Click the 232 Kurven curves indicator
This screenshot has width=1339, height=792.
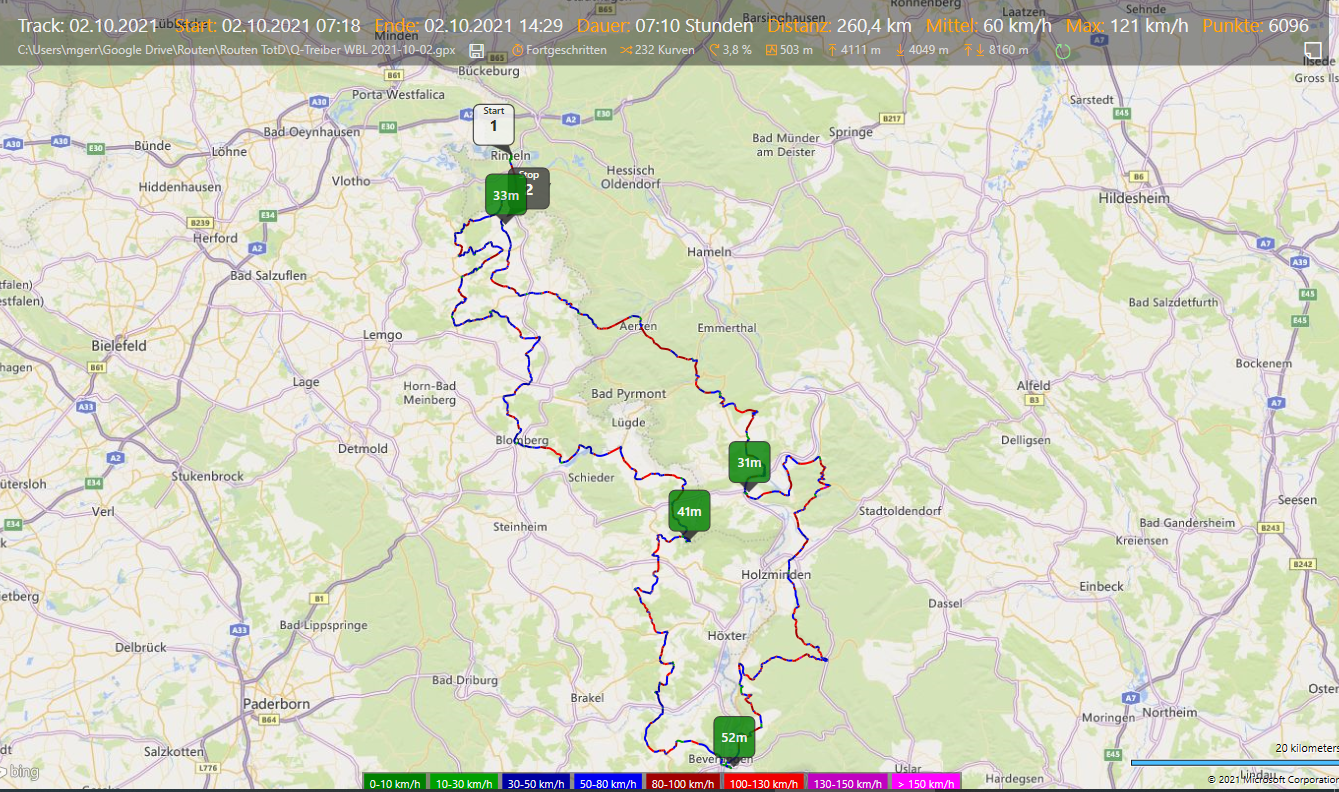pyautogui.click(x=657, y=50)
